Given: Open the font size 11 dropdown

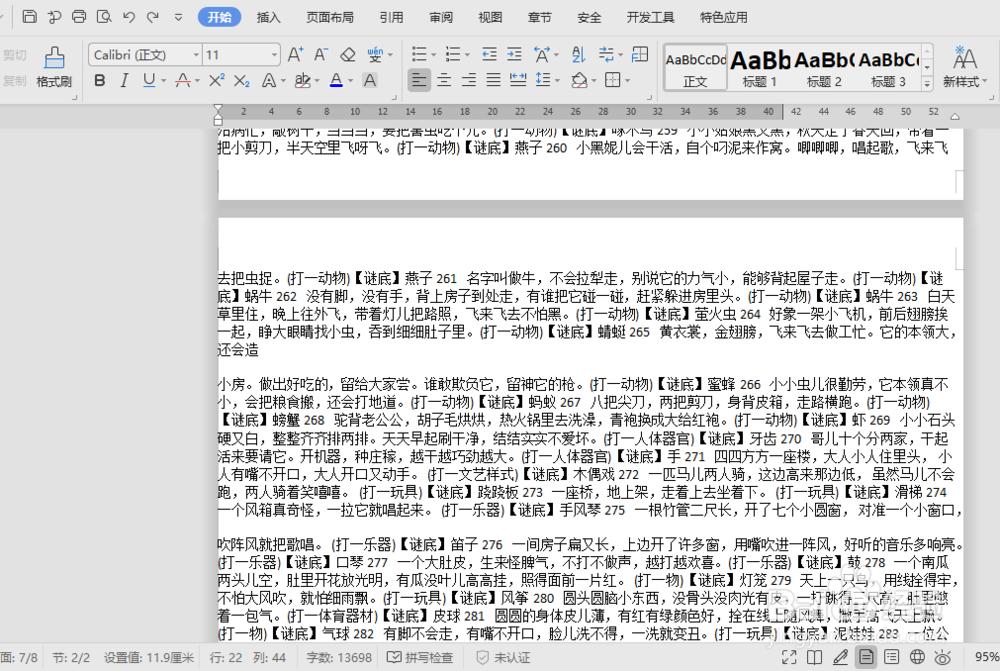Looking at the screenshot, I should coord(274,55).
